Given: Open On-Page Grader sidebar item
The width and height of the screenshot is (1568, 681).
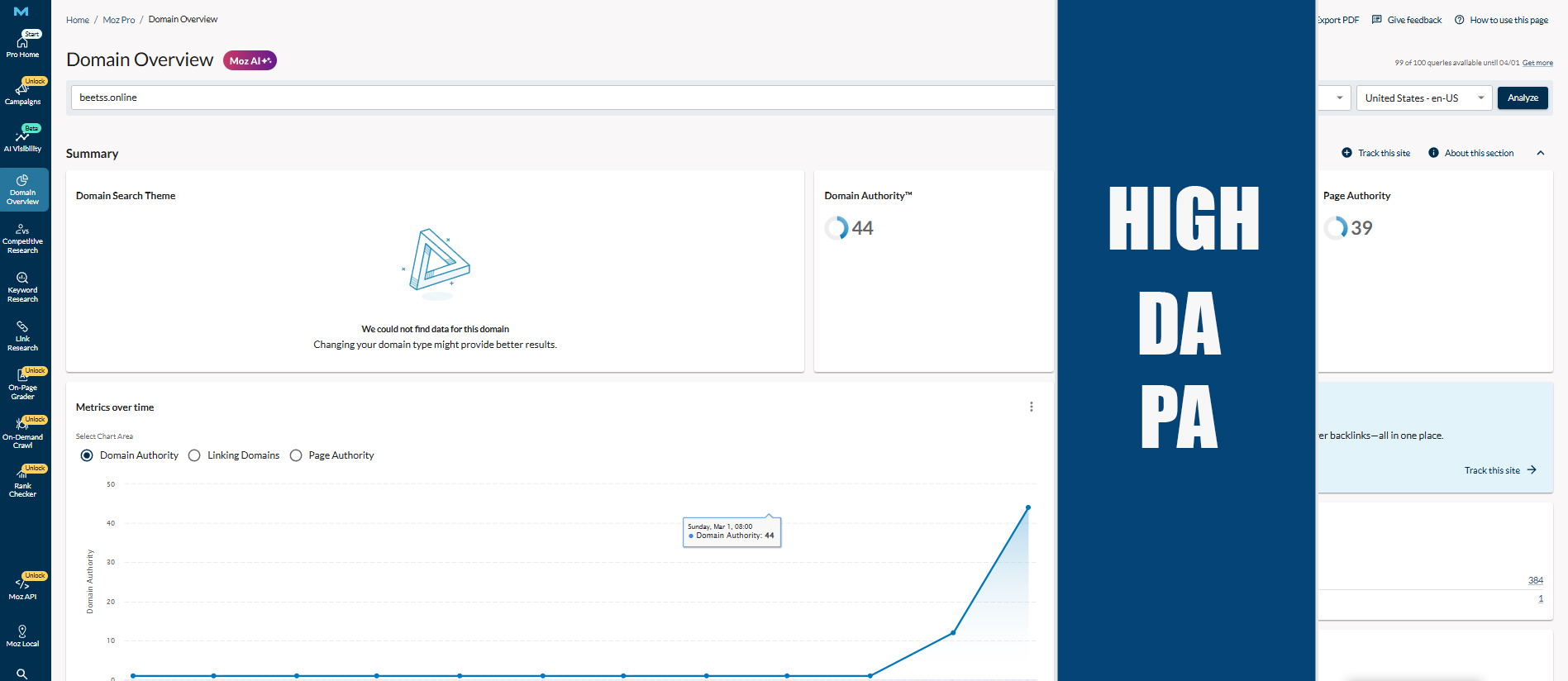Looking at the screenshot, I should coord(22,384).
